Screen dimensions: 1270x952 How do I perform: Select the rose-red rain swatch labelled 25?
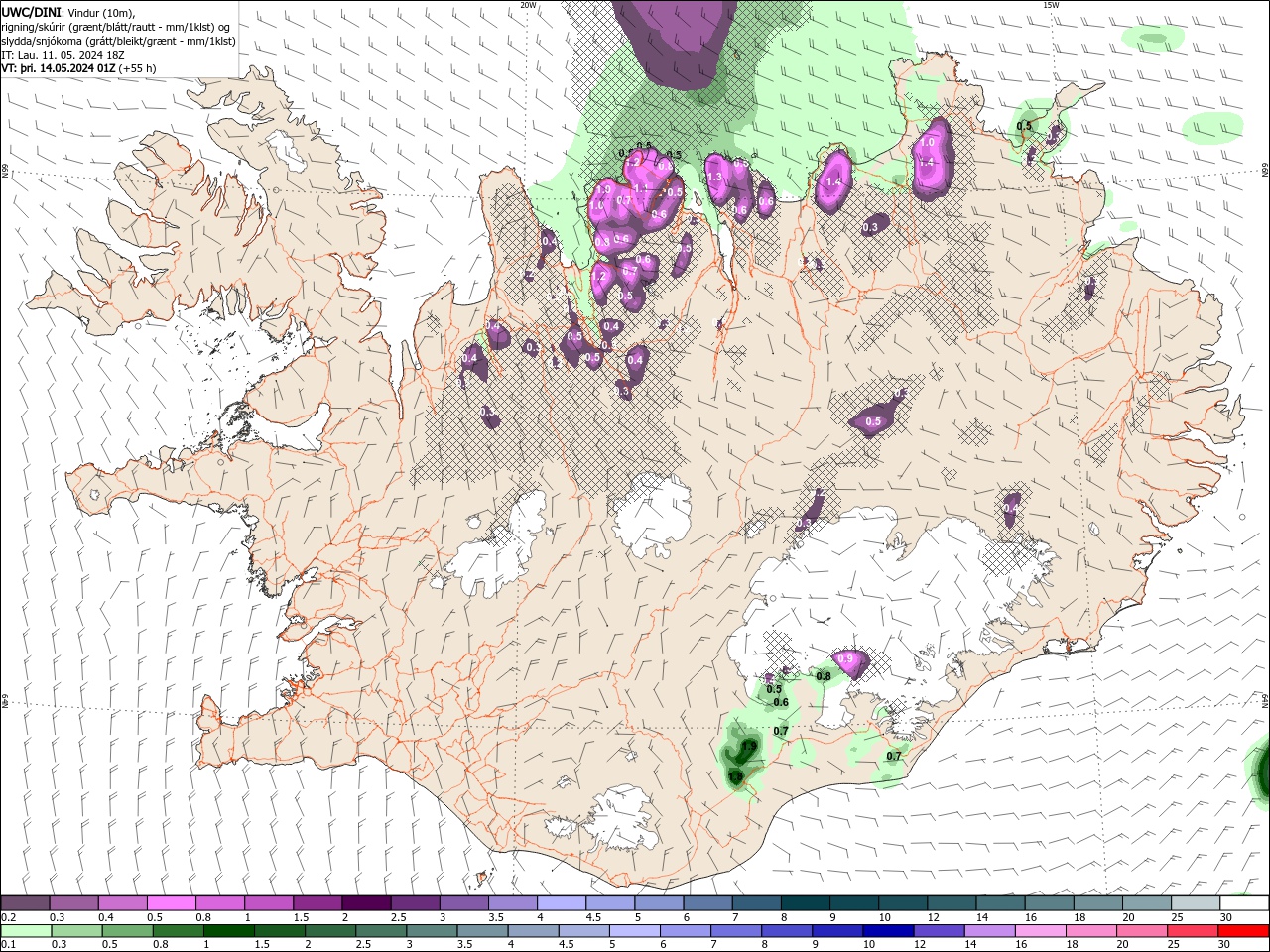(1194, 931)
